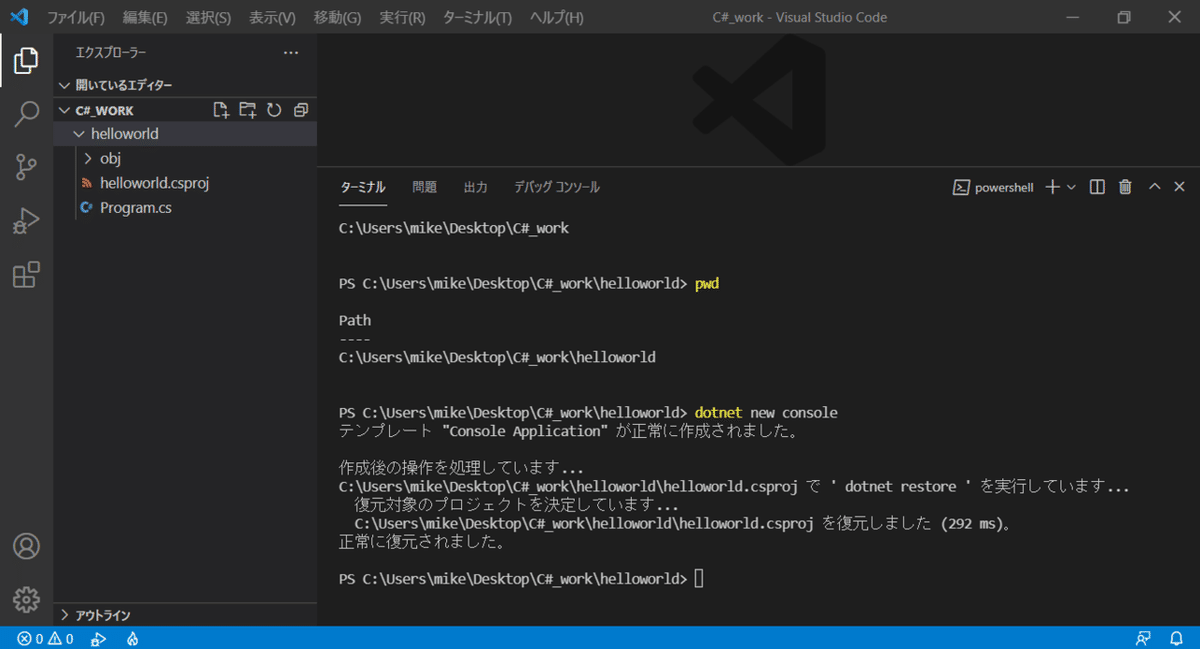Switch to the 問題 tab
The width and height of the screenshot is (1200, 649).
point(424,187)
